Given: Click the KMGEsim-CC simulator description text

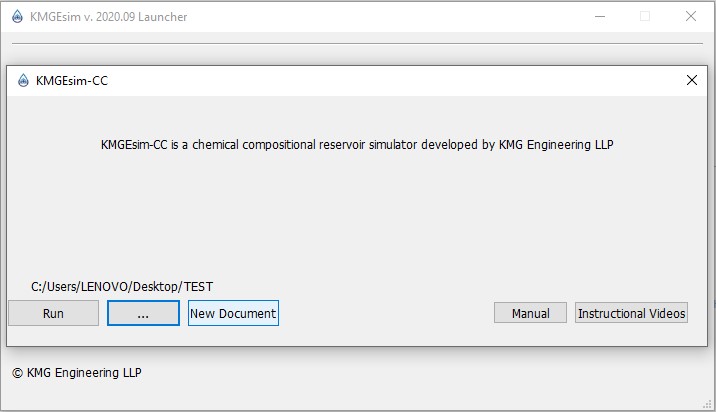Looking at the screenshot, I should point(357,144).
